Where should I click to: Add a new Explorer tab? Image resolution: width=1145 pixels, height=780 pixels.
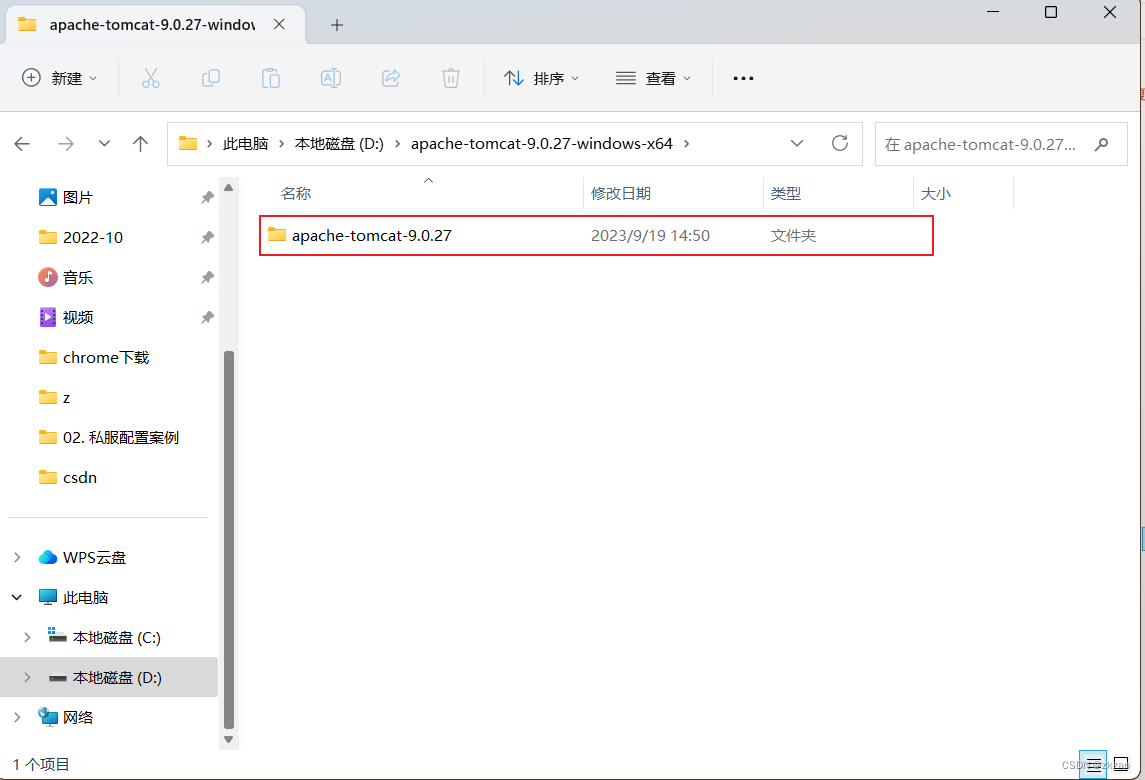pos(337,25)
